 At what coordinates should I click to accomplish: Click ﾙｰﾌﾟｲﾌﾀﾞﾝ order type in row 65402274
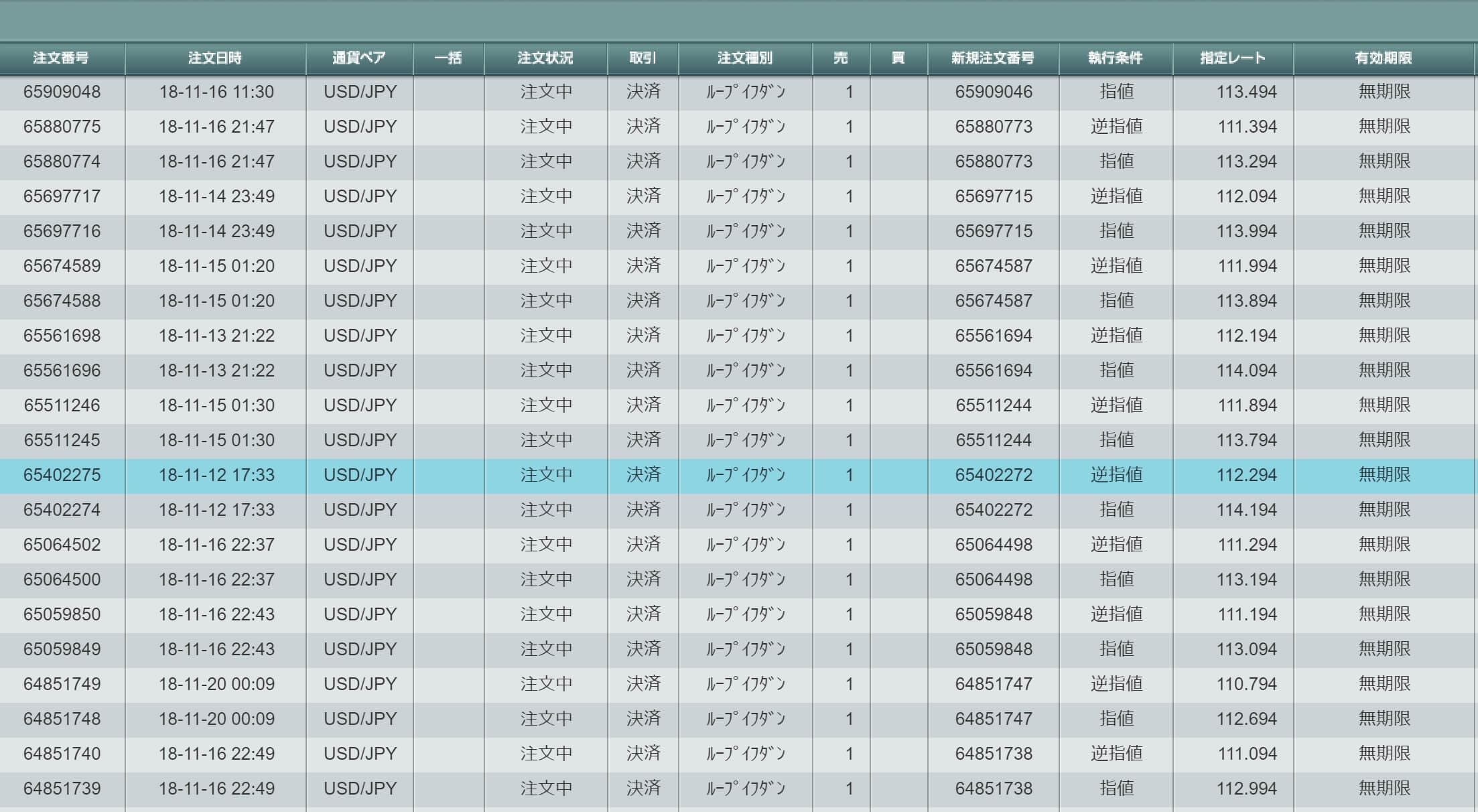click(745, 510)
